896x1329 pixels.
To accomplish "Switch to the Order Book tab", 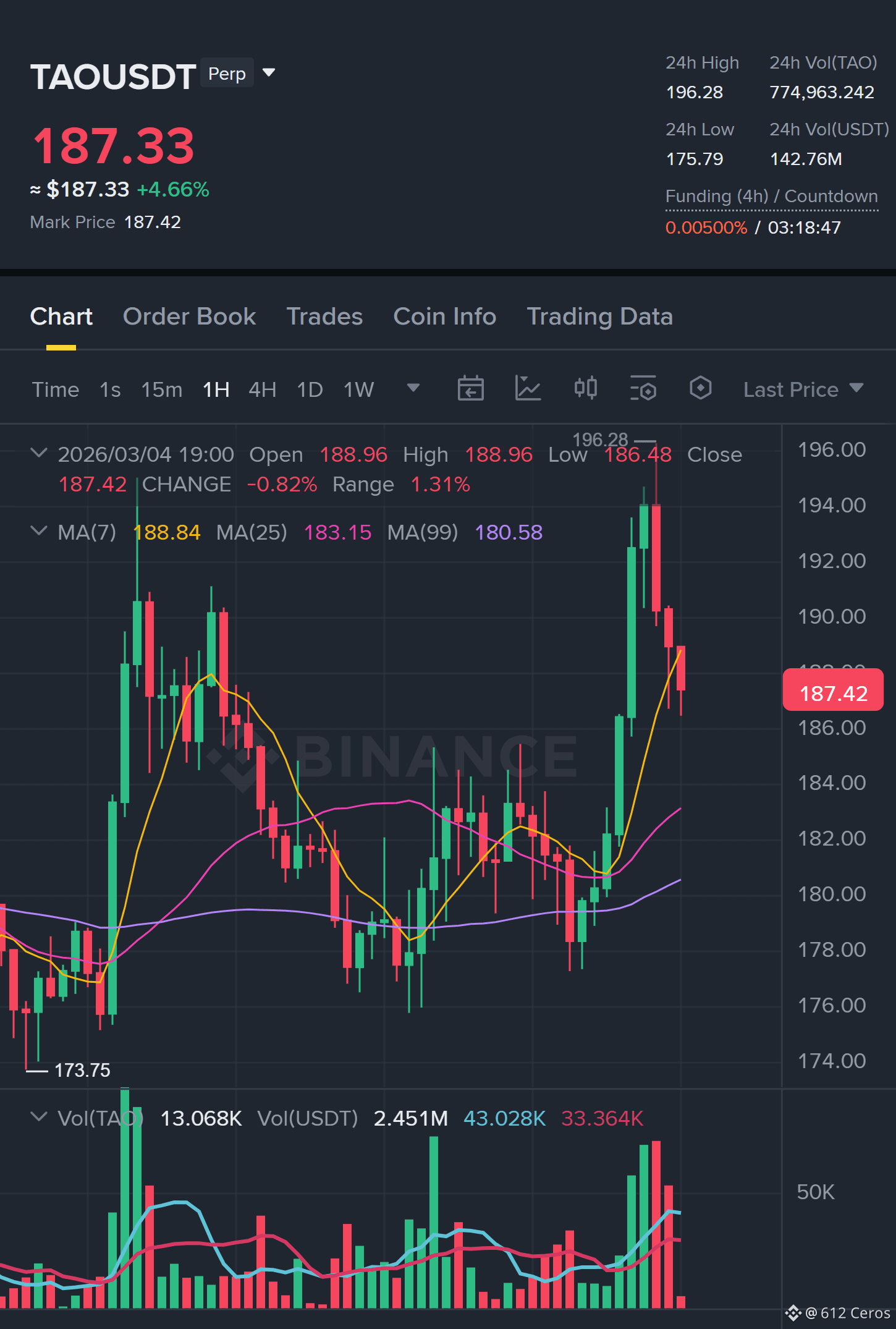I will [189, 316].
